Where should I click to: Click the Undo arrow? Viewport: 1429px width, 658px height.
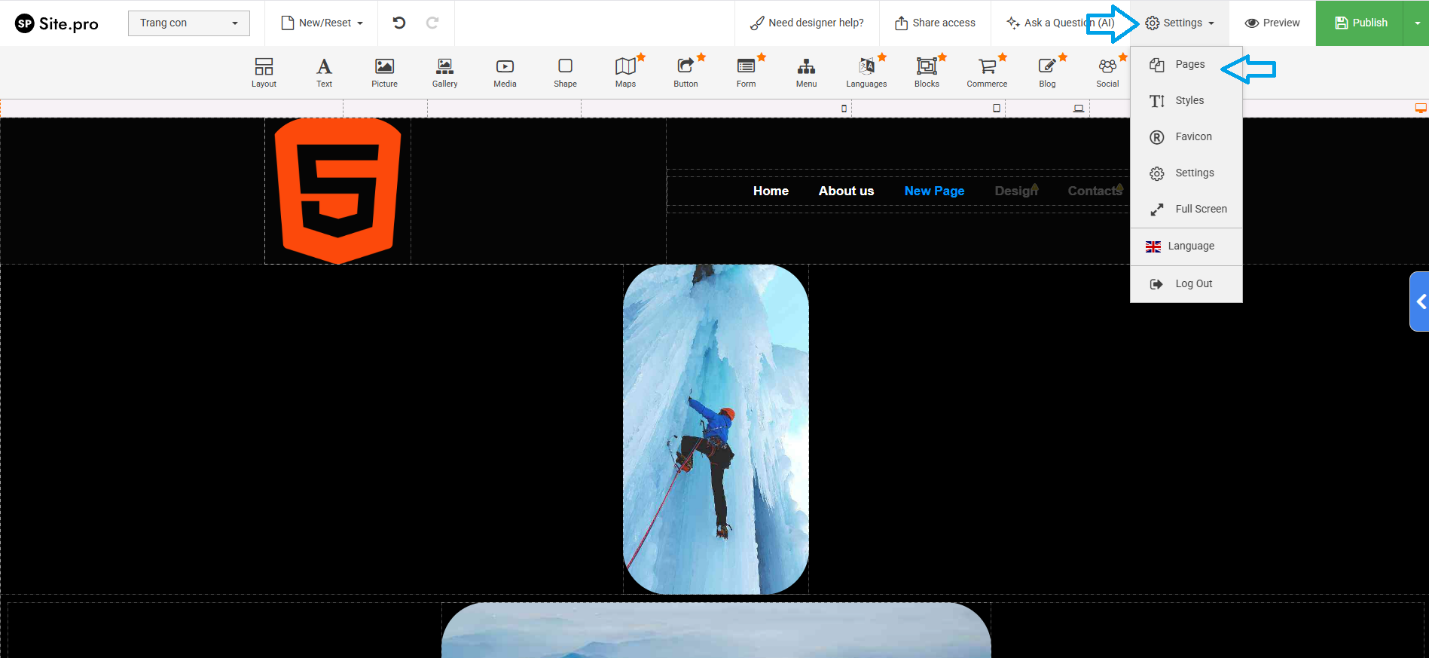399,23
